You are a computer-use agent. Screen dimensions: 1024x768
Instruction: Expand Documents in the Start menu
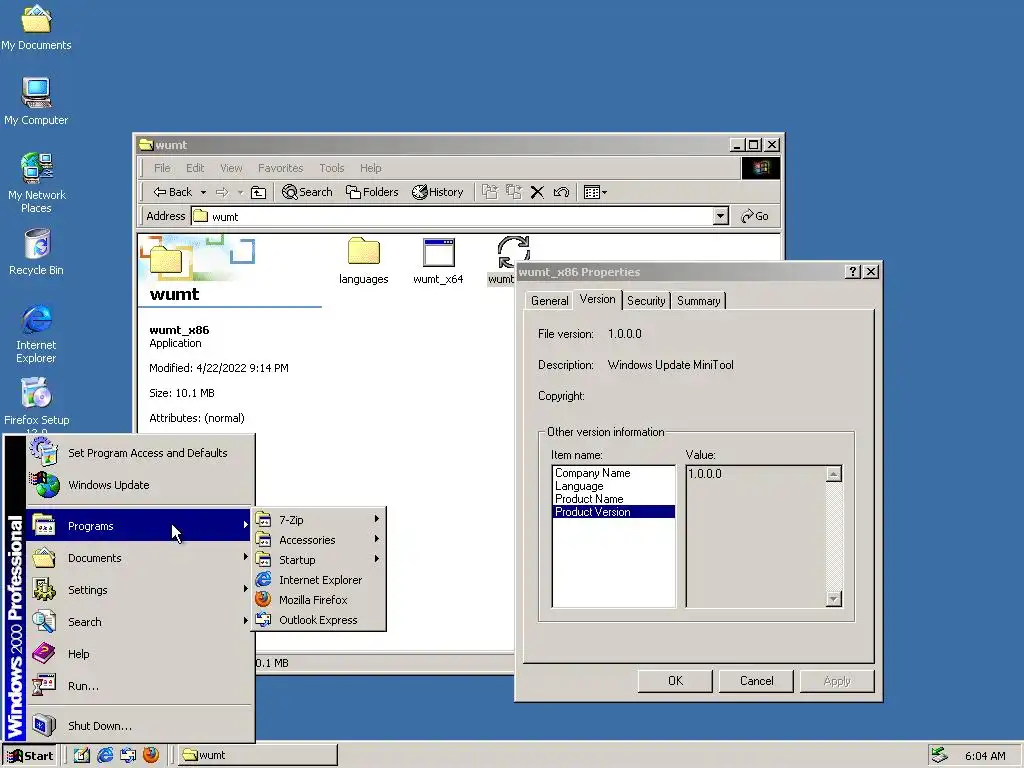(x=140, y=558)
